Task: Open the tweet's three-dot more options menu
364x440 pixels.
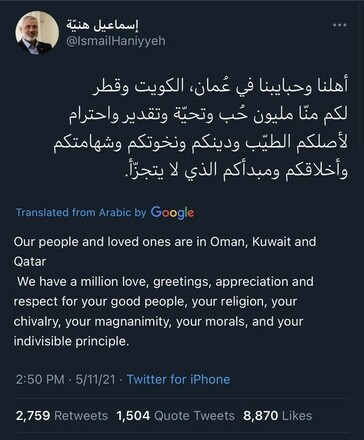Action: 340,25
